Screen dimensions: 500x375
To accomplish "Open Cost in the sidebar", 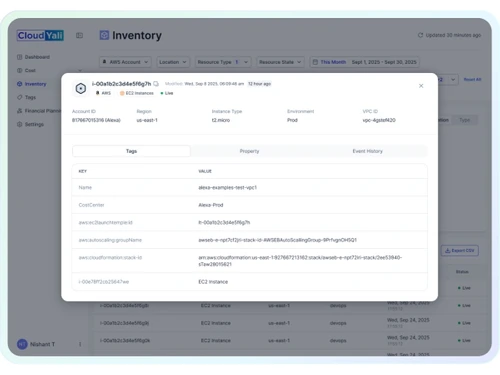I will 30,70.
